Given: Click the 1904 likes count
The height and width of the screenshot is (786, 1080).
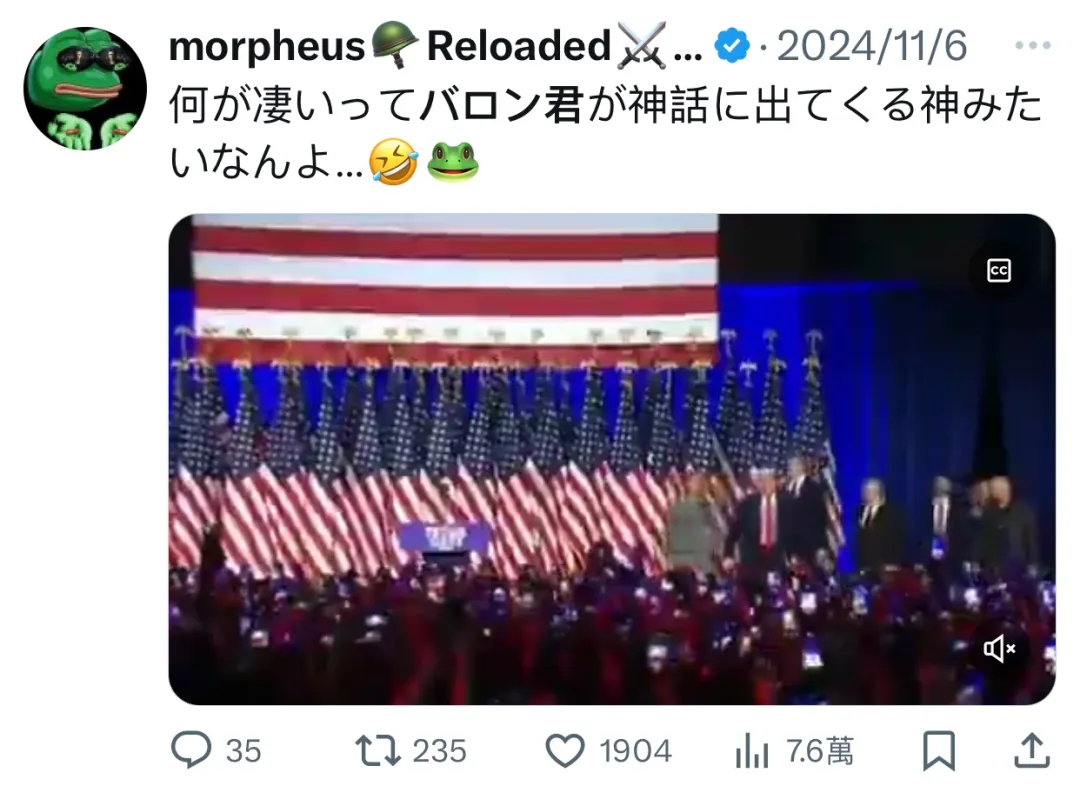Looking at the screenshot, I should tap(635, 751).
